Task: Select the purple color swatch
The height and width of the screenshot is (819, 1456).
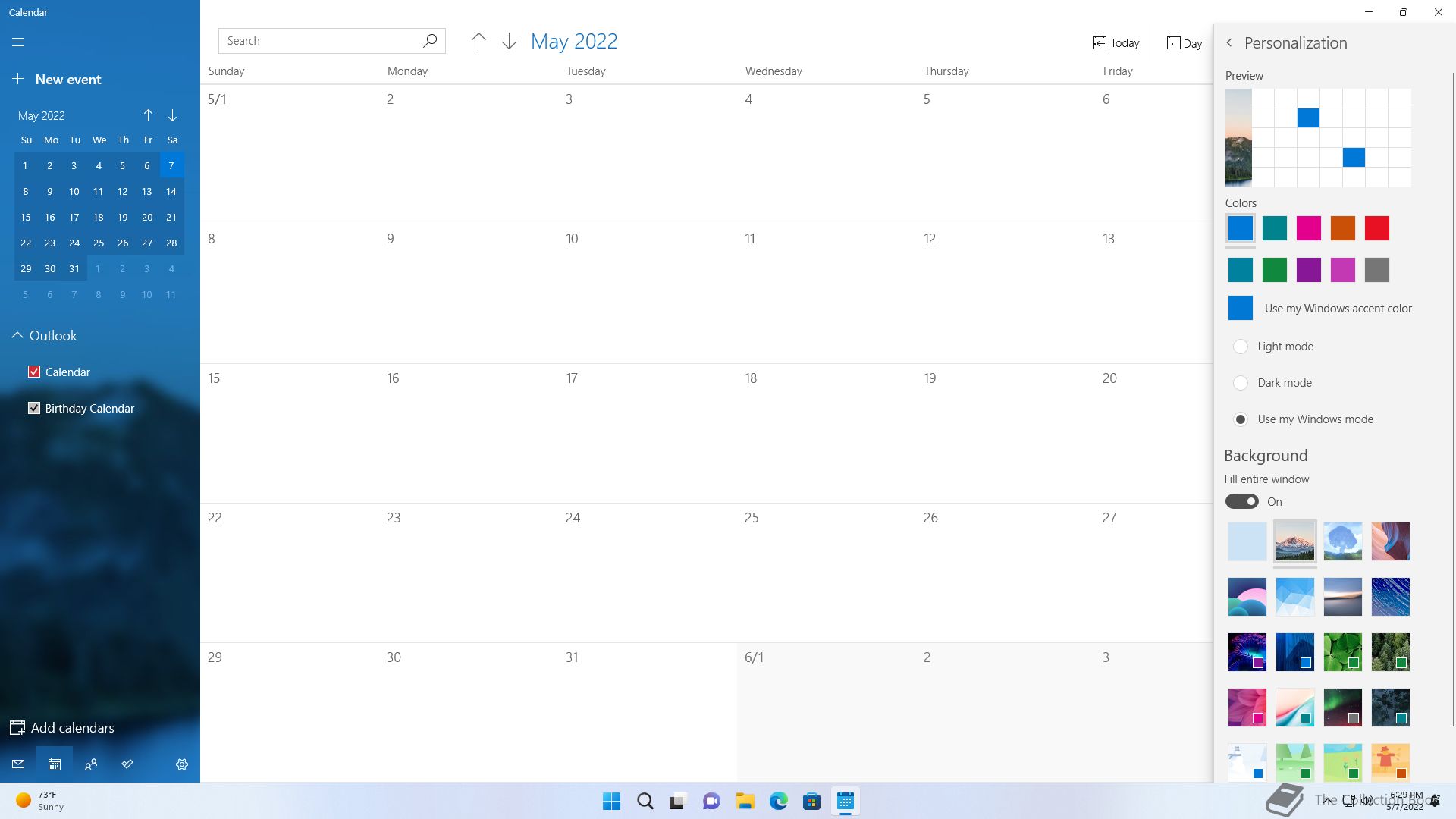Action: pos(1309,270)
